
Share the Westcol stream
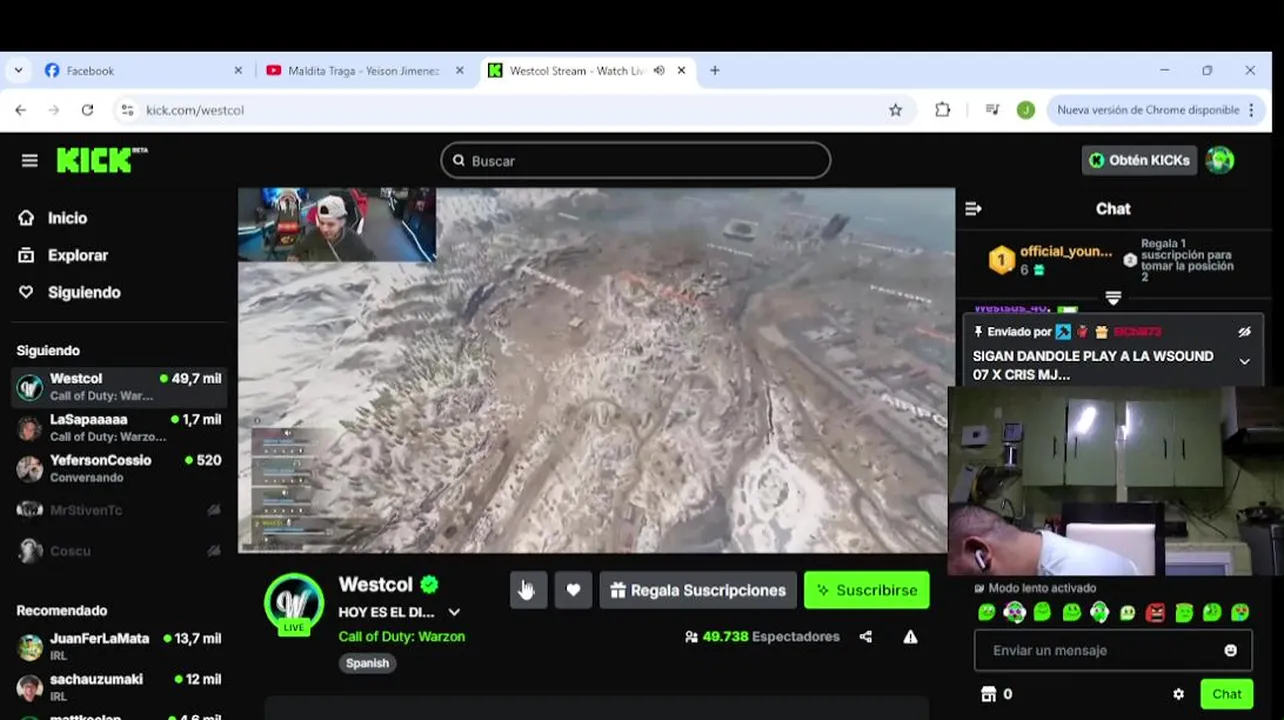(866, 636)
